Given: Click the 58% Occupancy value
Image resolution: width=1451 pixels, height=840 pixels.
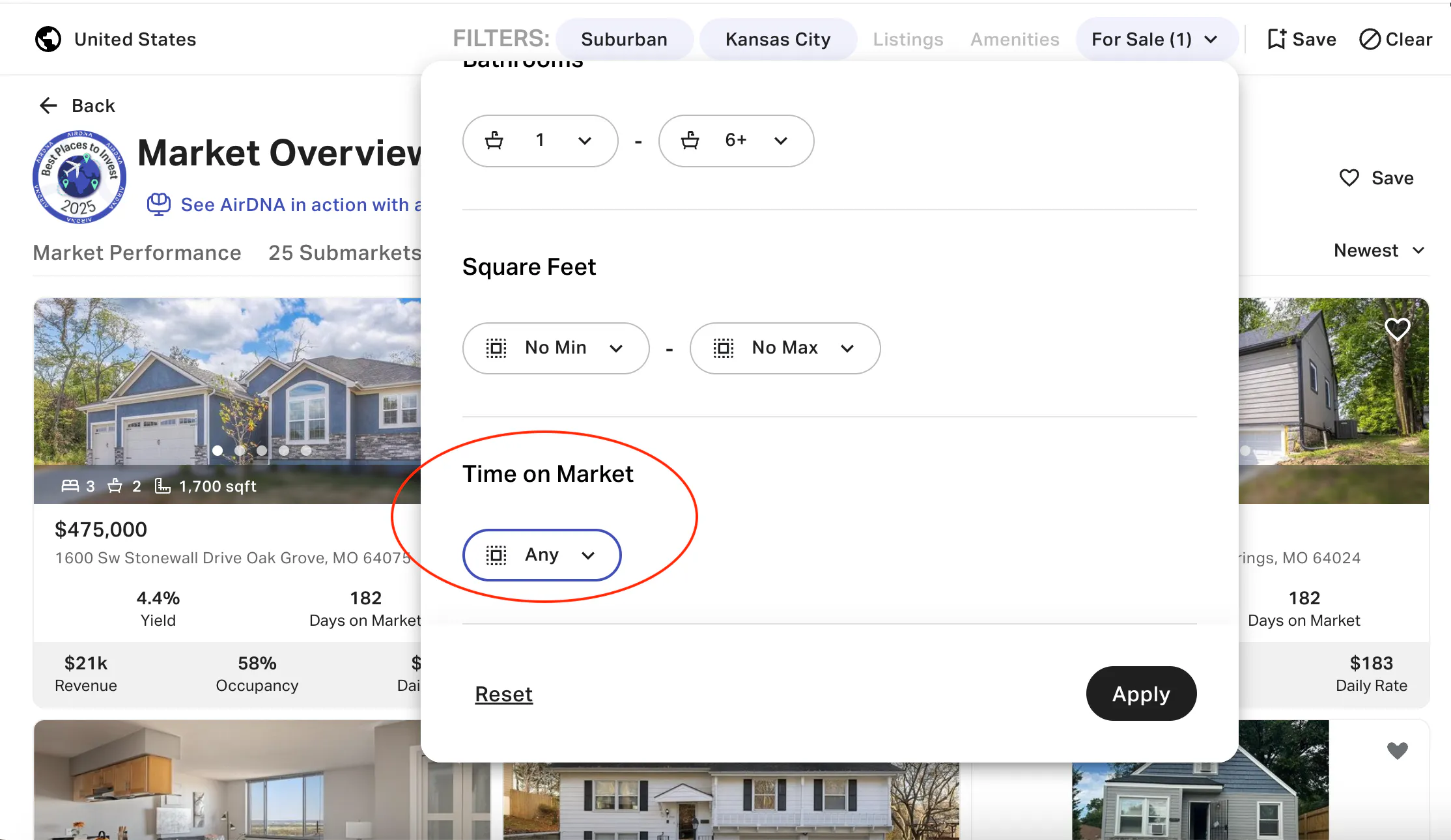Looking at the screenshot, I should click(x=257, y=663).
